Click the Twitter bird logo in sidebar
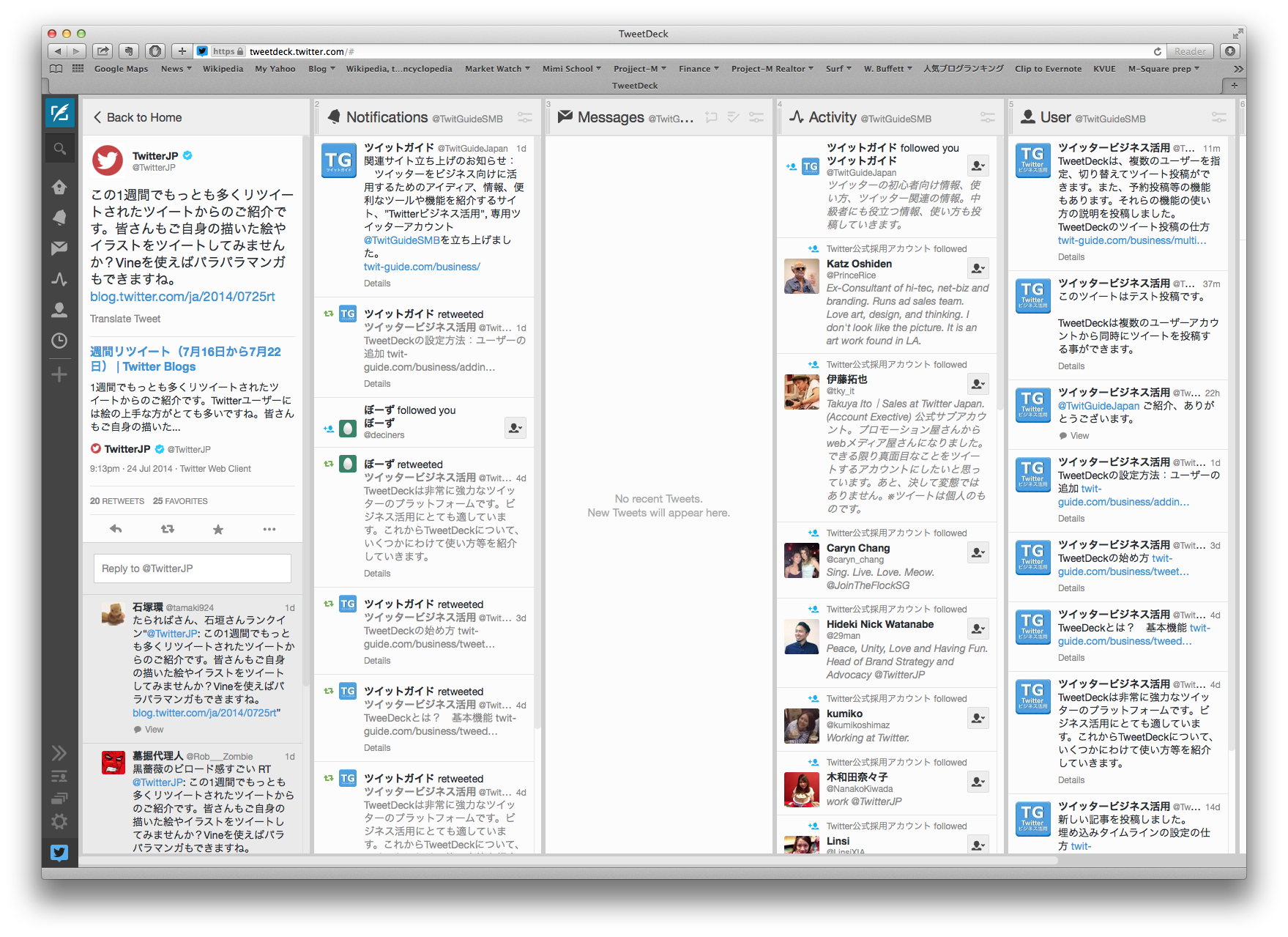The height and width of the screenshot is (937, 1288). [59, 852]
